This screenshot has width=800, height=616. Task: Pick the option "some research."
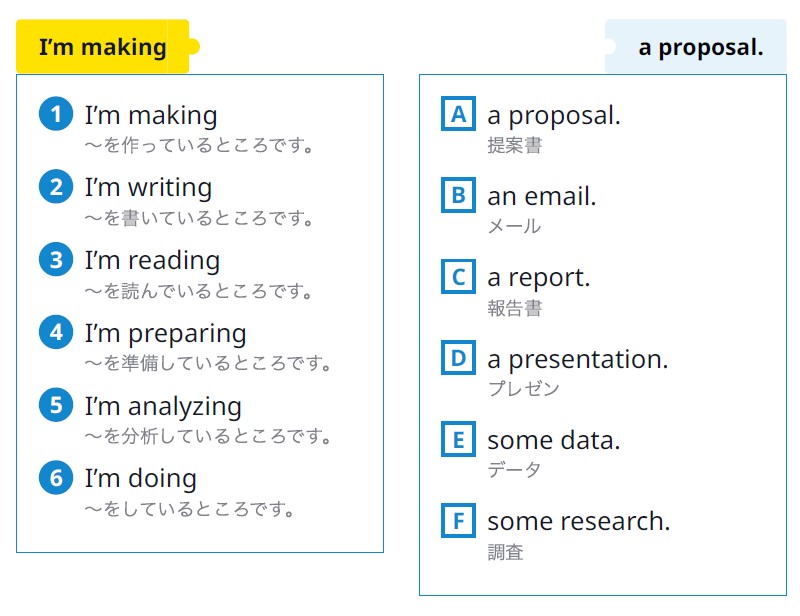pyautogui.click(x=579, y=521)
